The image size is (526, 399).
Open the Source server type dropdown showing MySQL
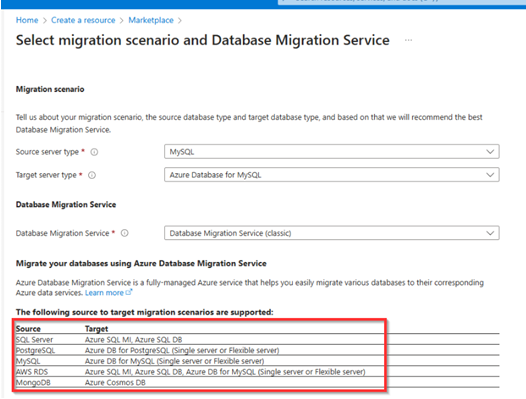coord(331,152)
